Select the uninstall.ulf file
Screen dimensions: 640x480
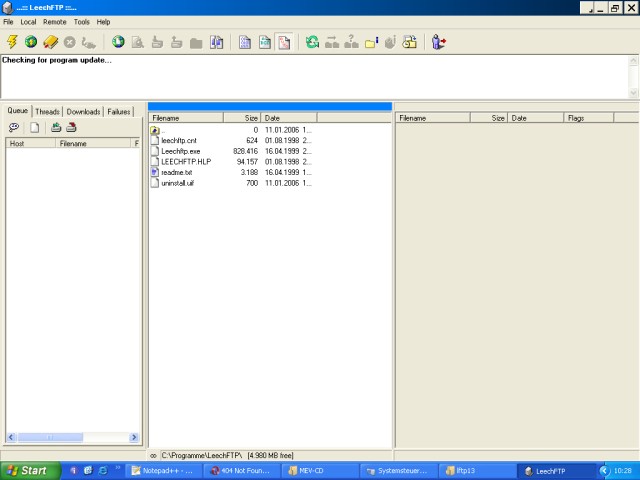pyautogui.click(x=231, y=183)
